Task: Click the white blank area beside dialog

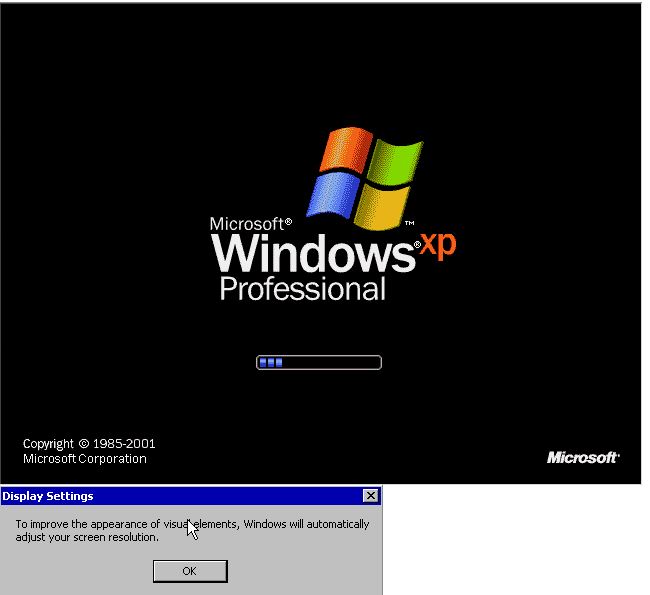Action: [x=515, y=540]
